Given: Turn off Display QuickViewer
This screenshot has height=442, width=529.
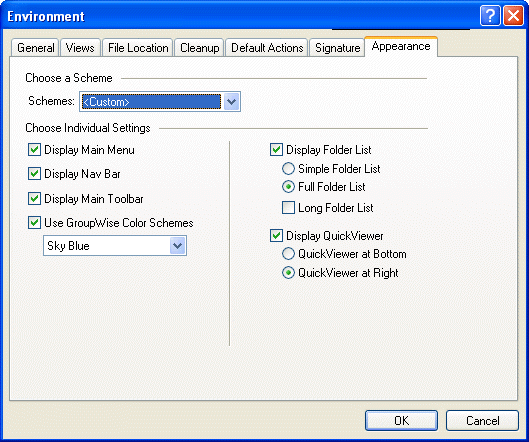Looking at the screenshot, I should [276, 236].
